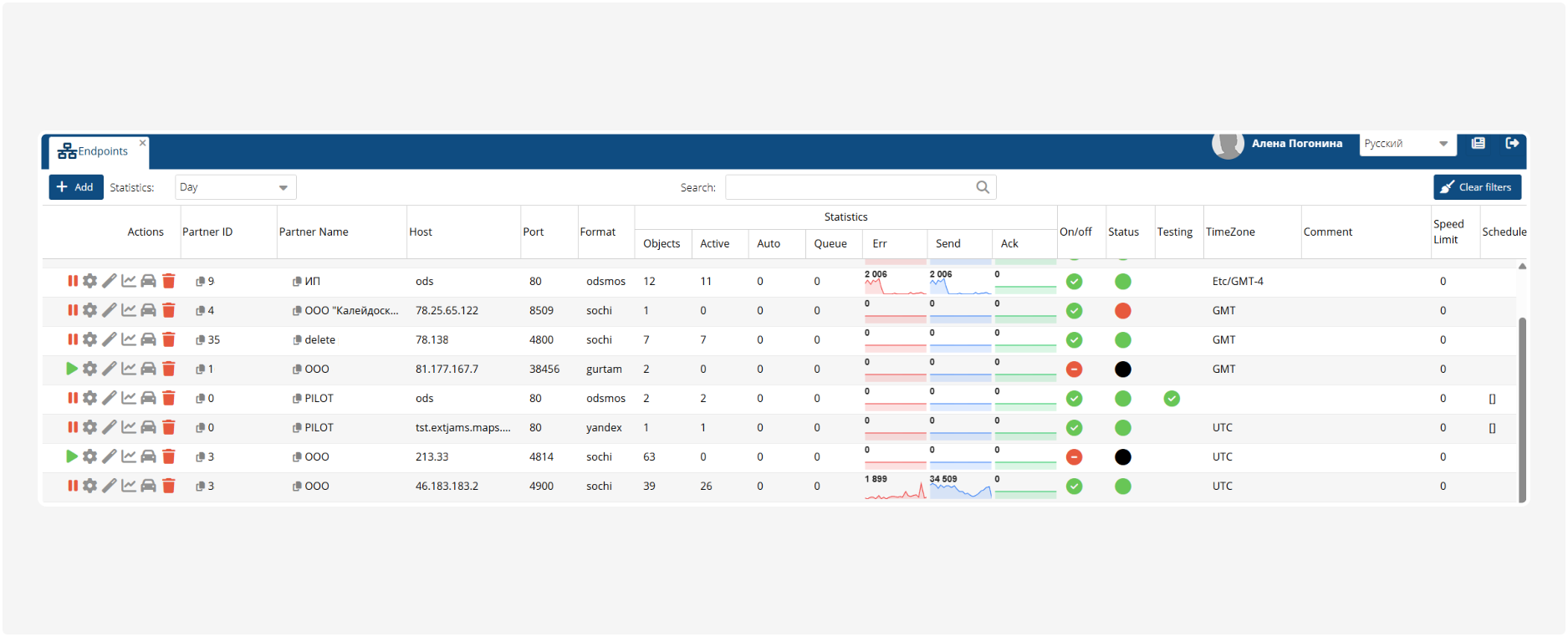Open the Statistics Day dropdown
This screenshot has height=637, width=1568.
point(235,187)
